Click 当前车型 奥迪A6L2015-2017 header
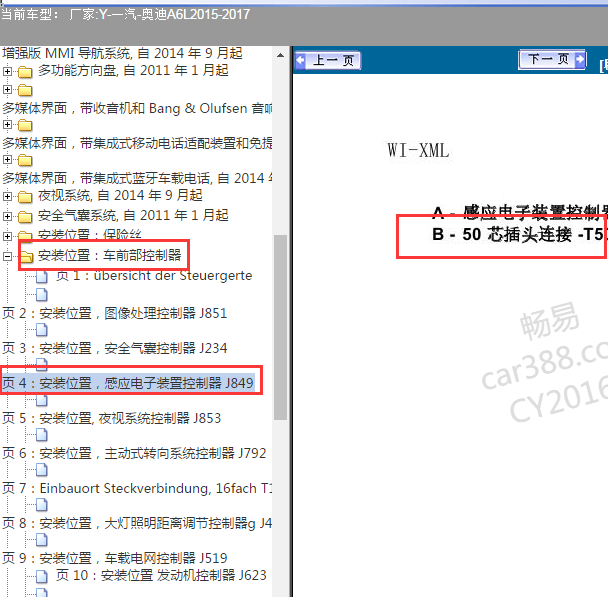Viewport: 608px width, 597px height. [x=126, y=14]
